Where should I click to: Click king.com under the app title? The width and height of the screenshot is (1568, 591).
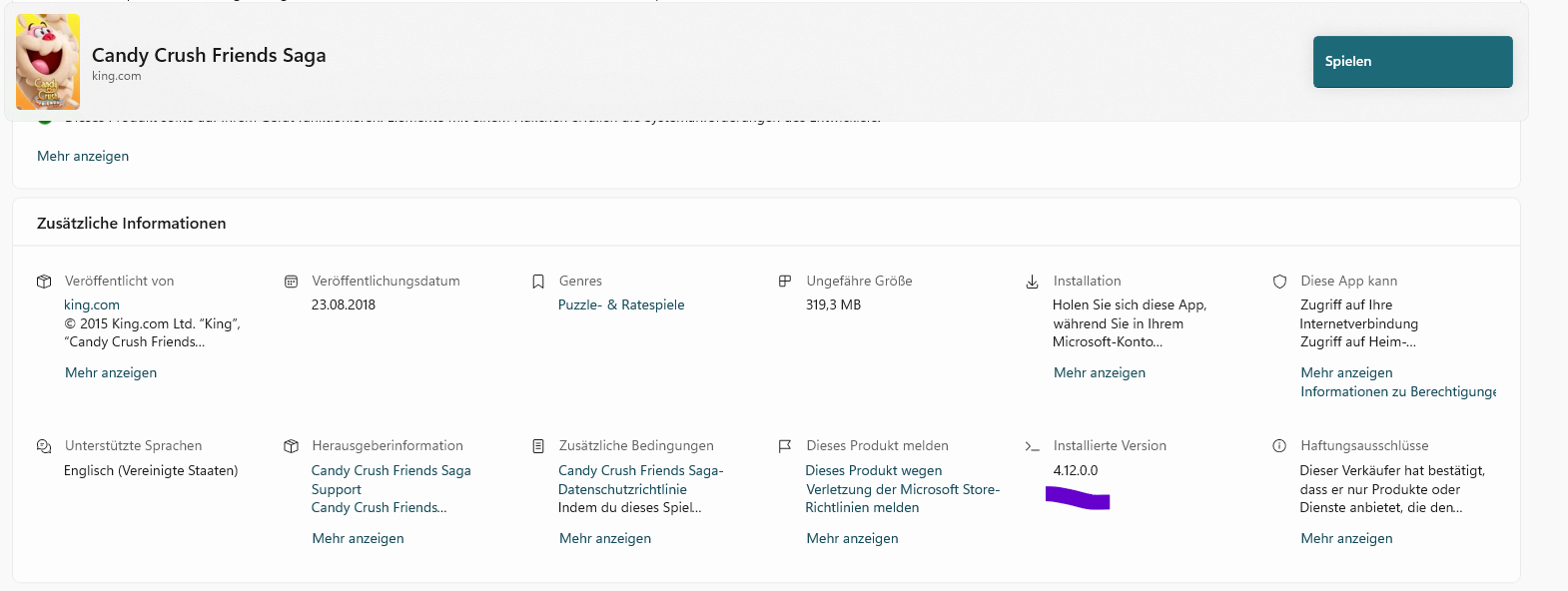[116, 76]
